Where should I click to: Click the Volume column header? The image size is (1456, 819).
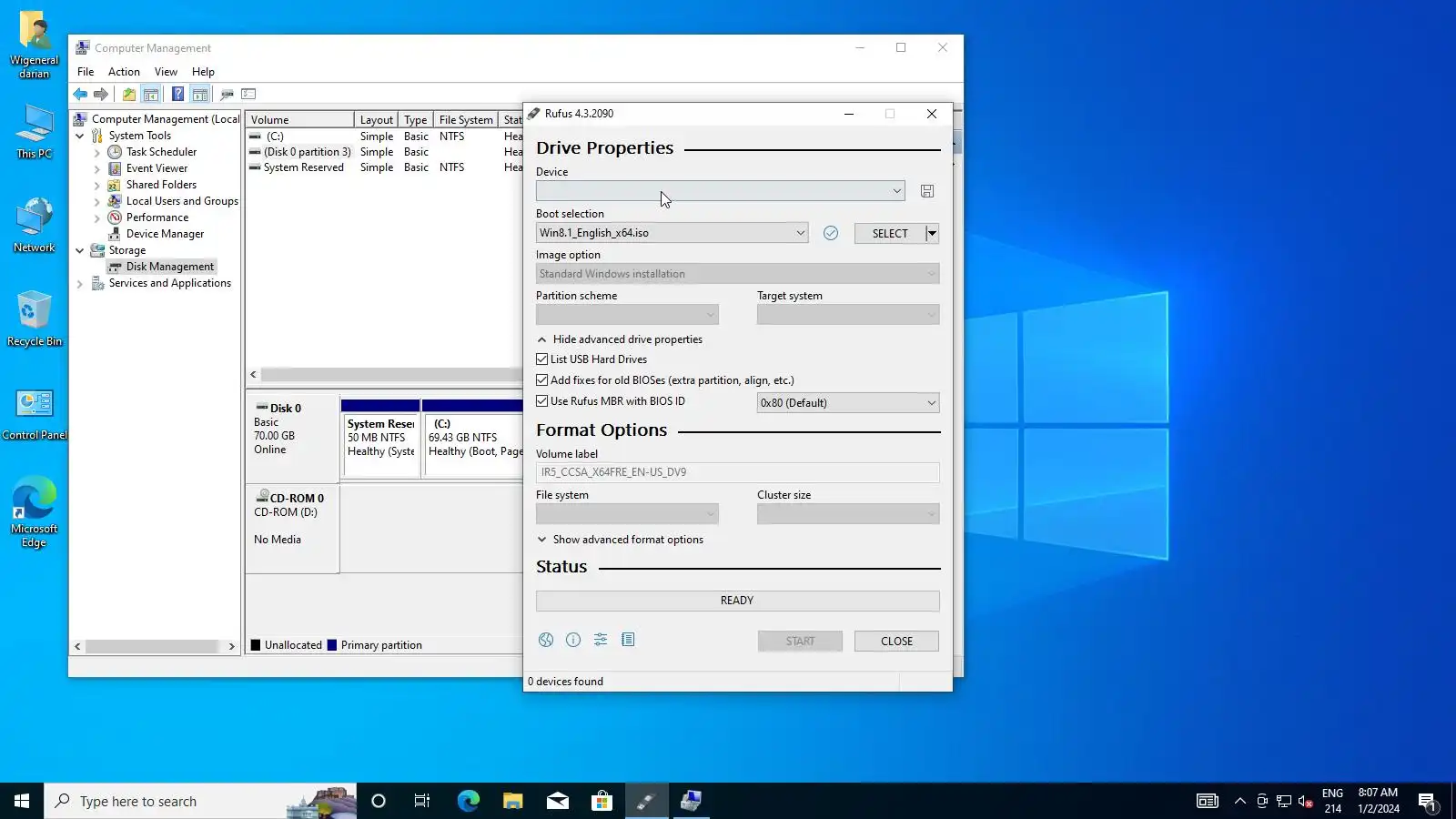pos(299,120)
